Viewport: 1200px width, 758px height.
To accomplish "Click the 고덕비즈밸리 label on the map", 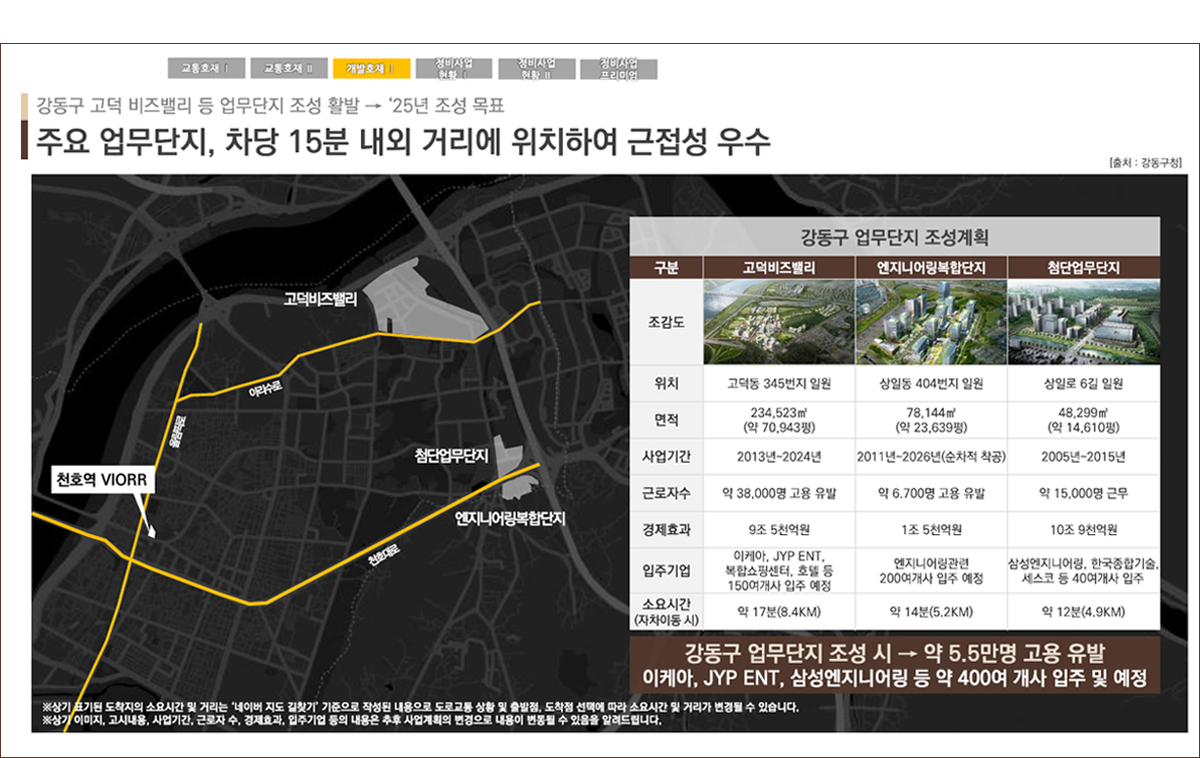I will click(321, 299).
